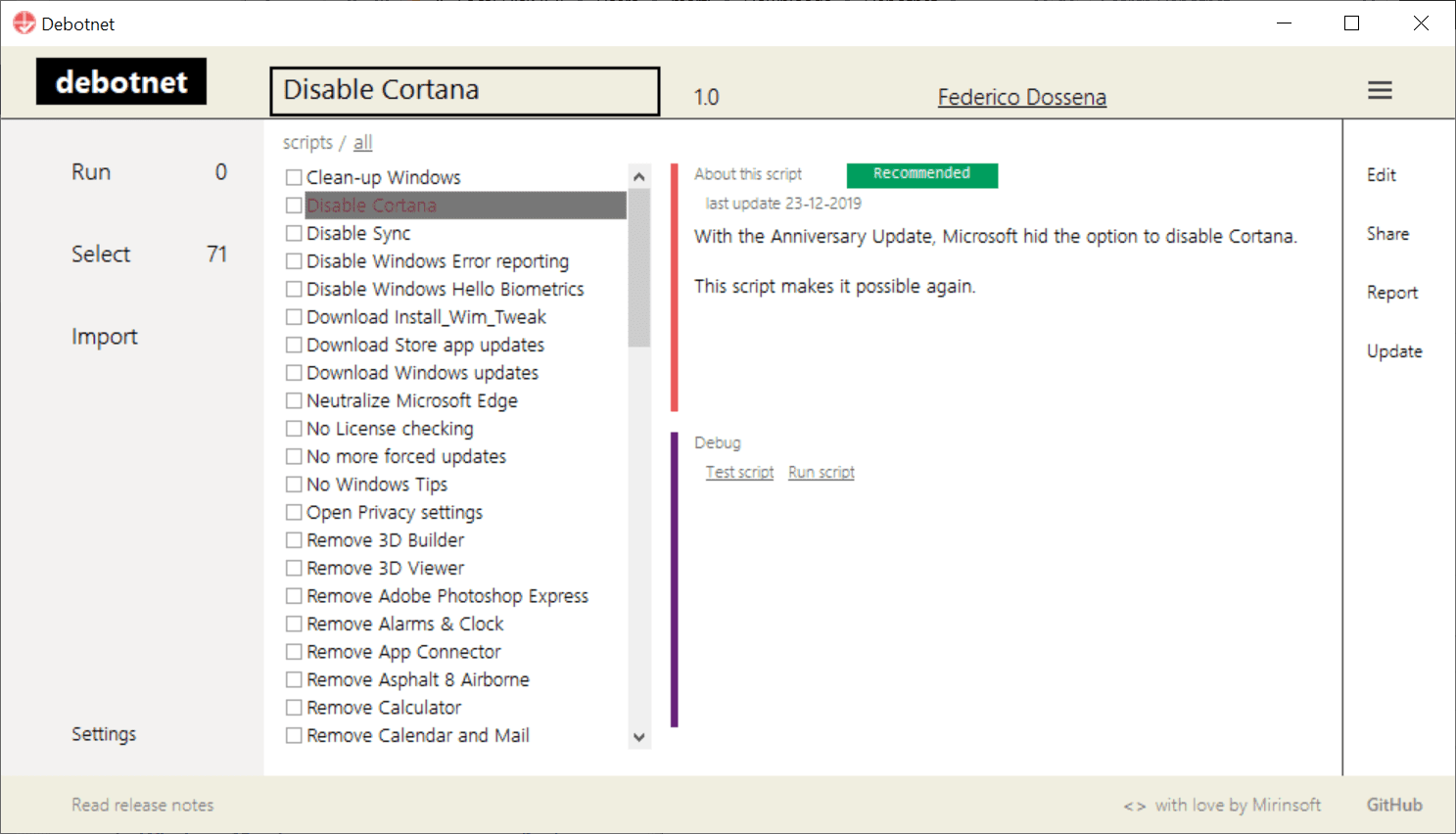
Task: Click Report in the right panel
Action: (1392, 293)
